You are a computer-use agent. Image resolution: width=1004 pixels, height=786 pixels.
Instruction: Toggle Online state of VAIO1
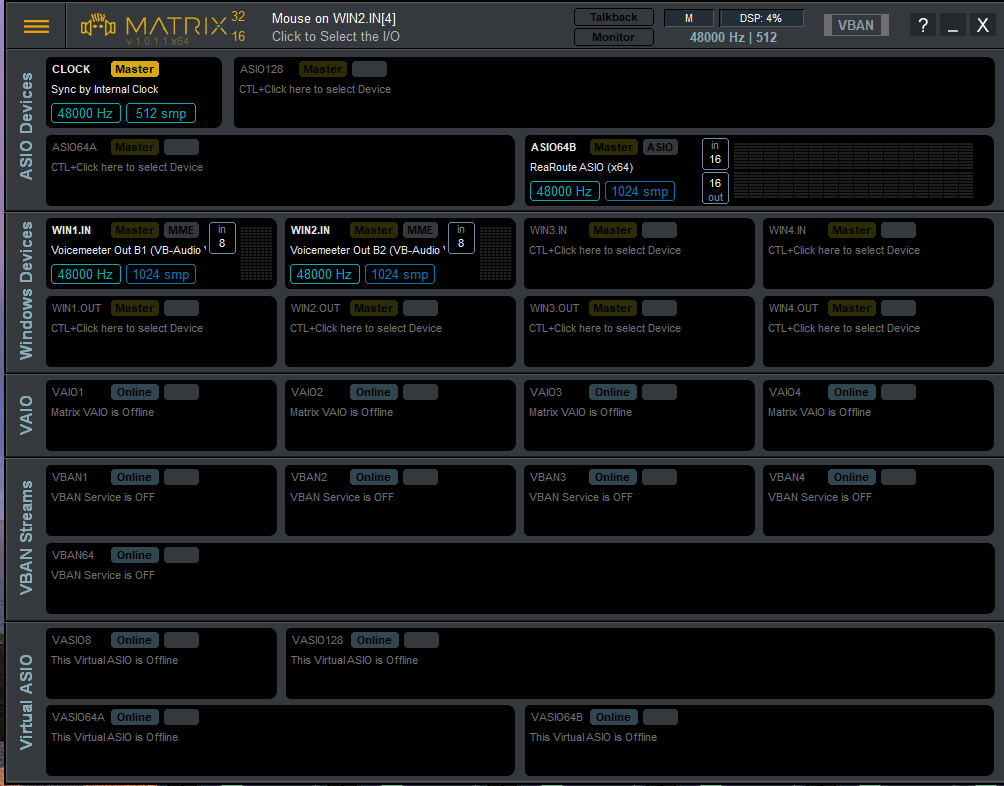click(134, 392)
